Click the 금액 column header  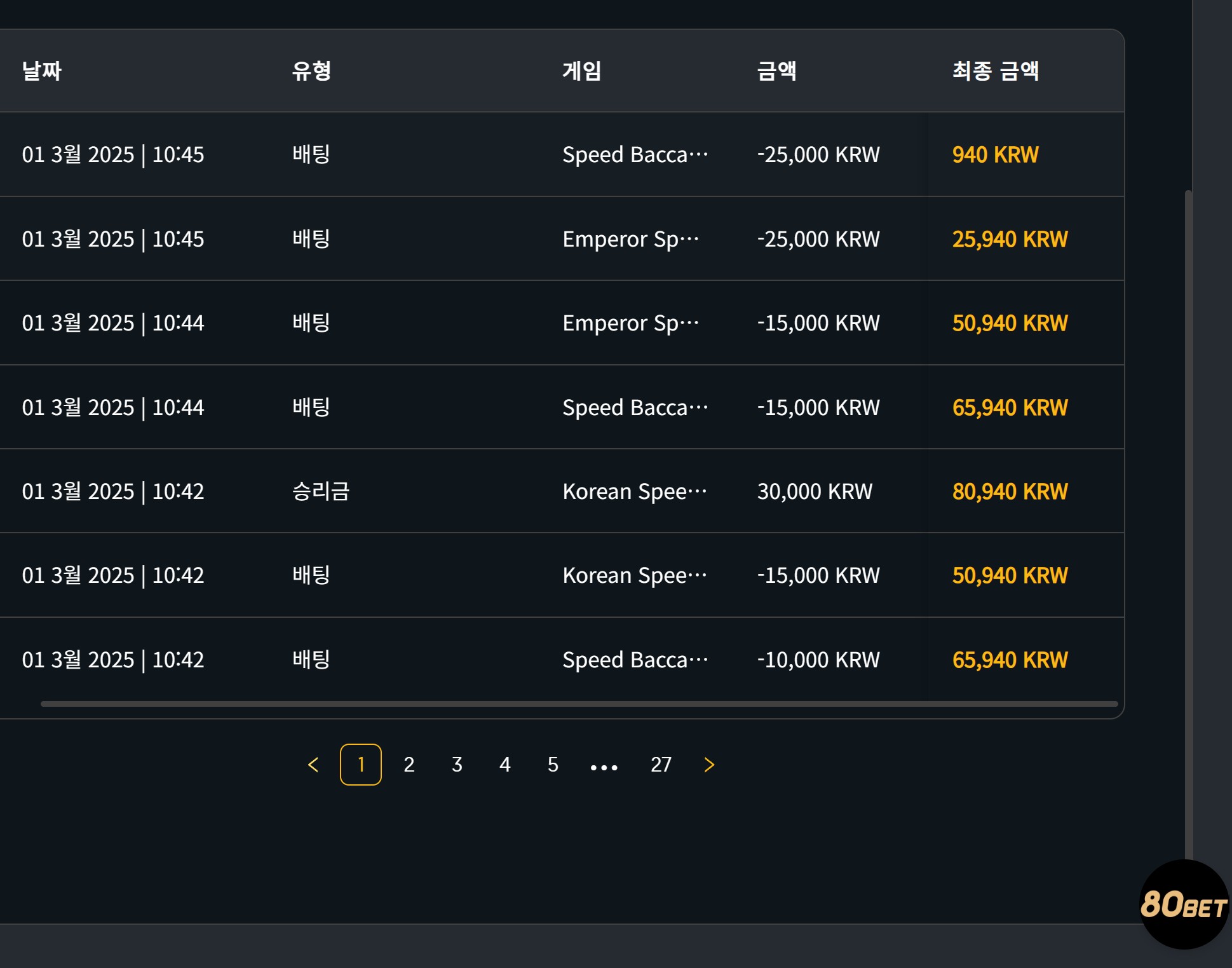(x=776, y=71)
